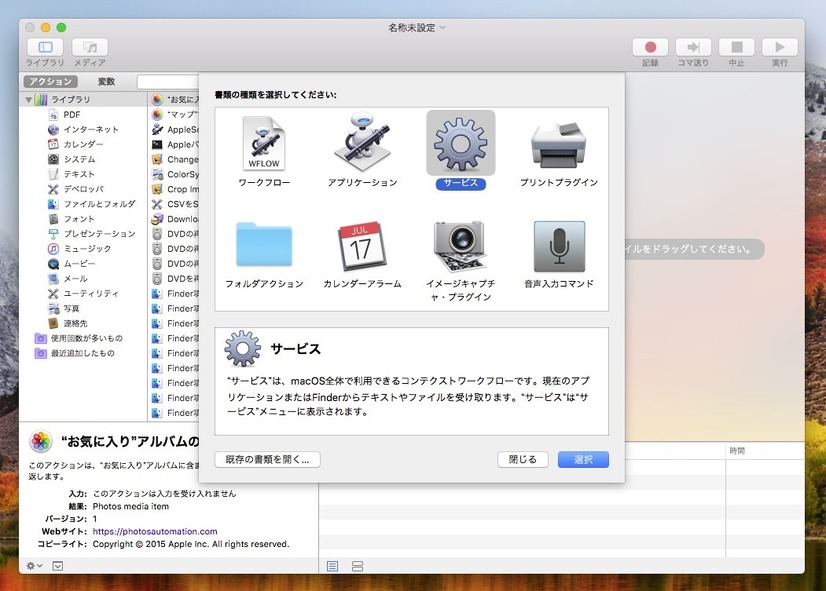Select the ワークフロー document type icon
Image resolution: width=826 pixels, height=591 pixels.
pos(264,143)
